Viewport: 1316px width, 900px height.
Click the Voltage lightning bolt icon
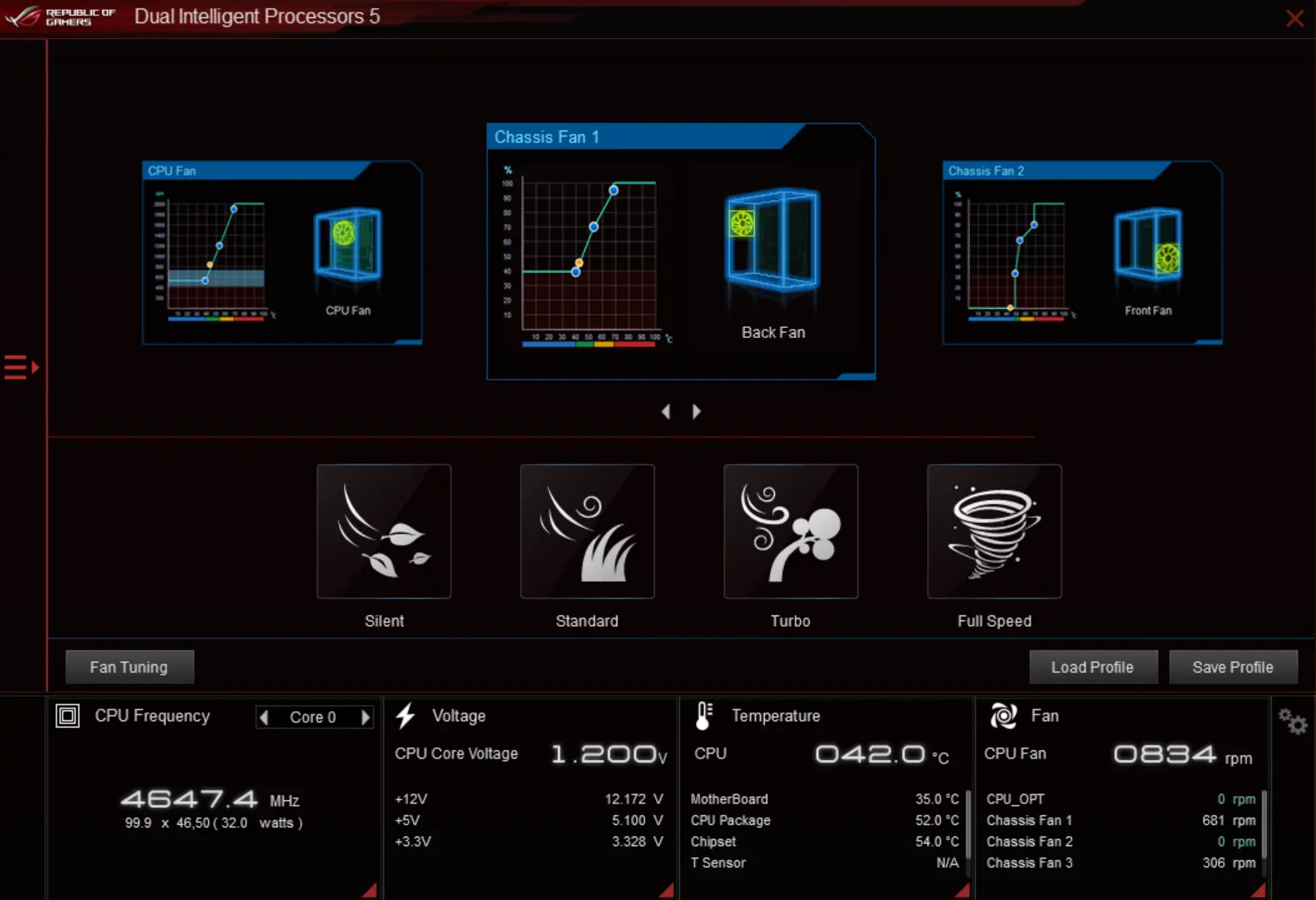pos(405,716)
